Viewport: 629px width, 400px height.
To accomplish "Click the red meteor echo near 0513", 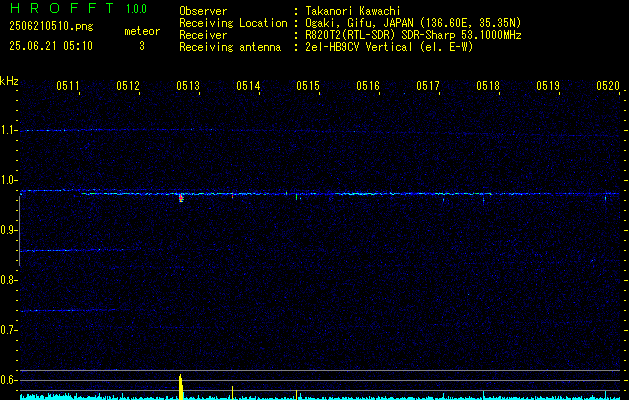I will (181, 197).
